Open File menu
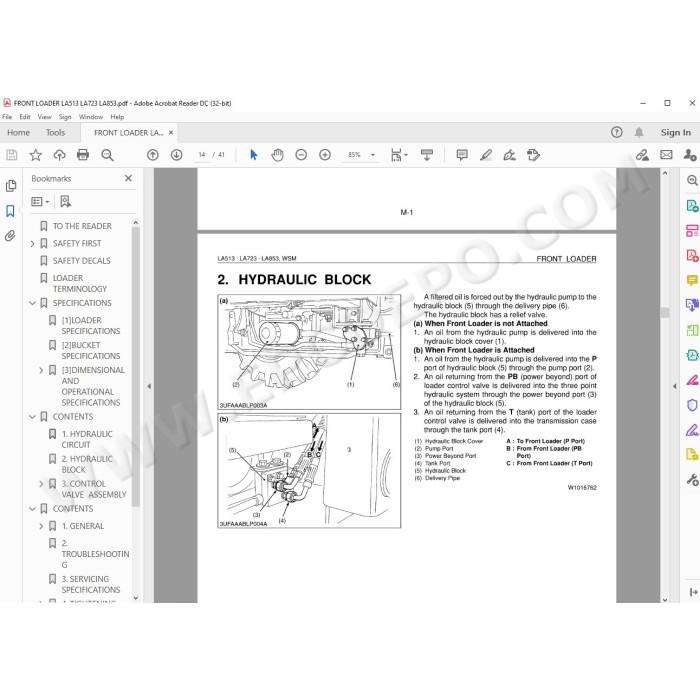Screen dimensions: 700x700 click(x=7, y=117)
